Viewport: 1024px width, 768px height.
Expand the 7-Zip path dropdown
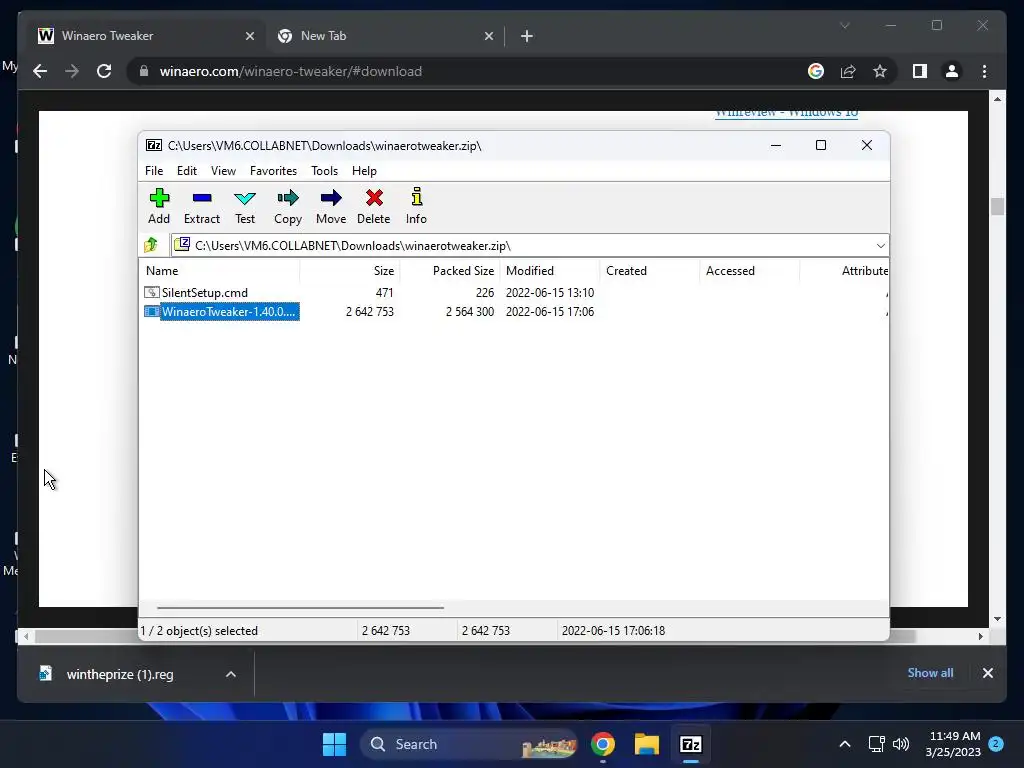point(880,246)
